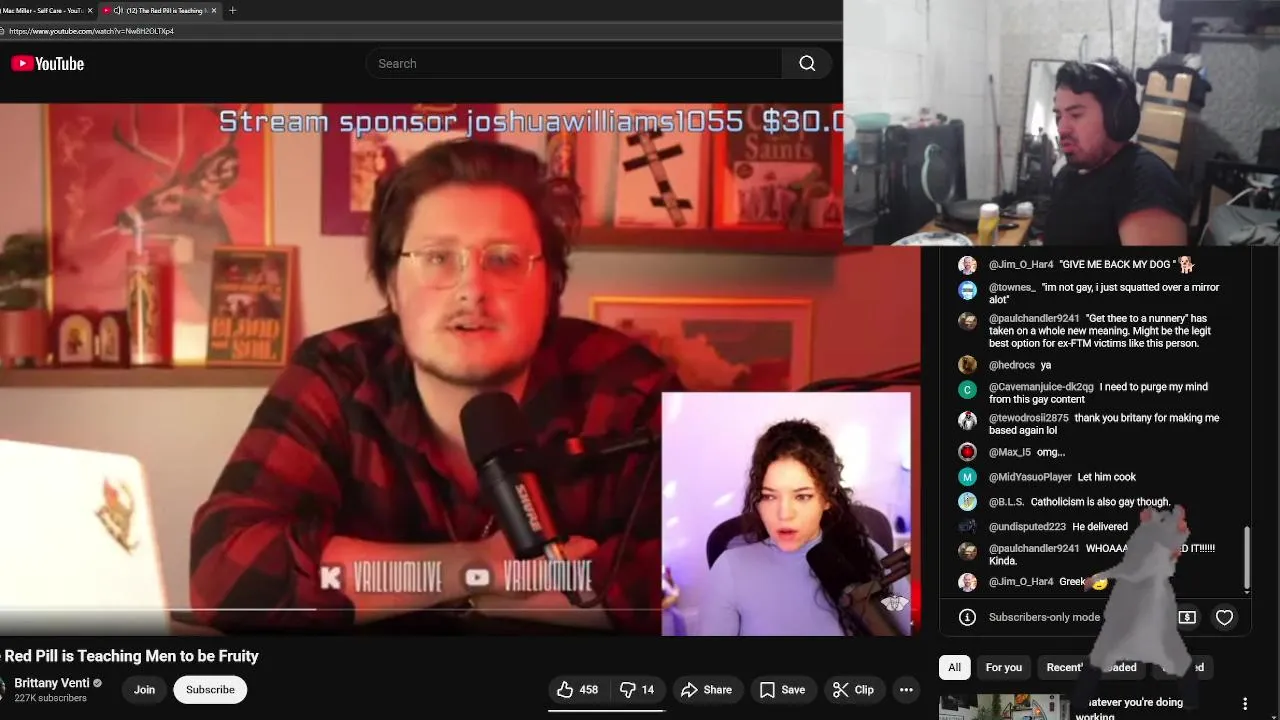
Task: Open @B.L.S. avatar in chat
Action: click(x=967, y=502)
